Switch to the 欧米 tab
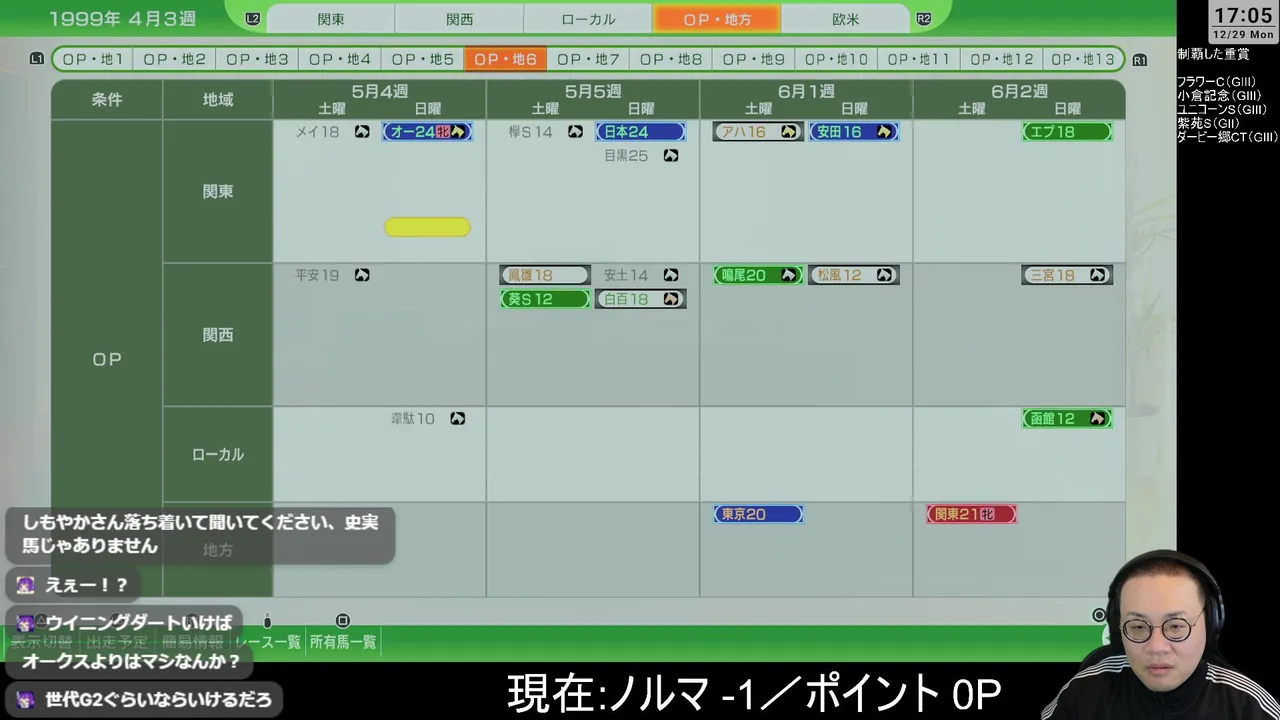The width and height of the screenshot is (1280, 720). click(845, 19)
